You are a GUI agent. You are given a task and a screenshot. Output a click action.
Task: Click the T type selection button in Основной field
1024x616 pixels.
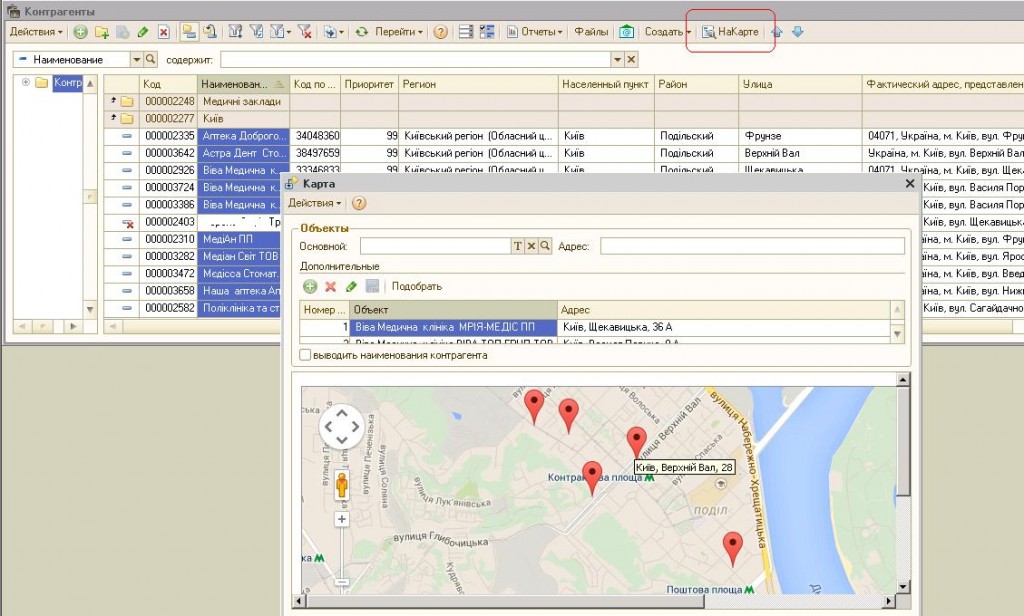(517, 246)
